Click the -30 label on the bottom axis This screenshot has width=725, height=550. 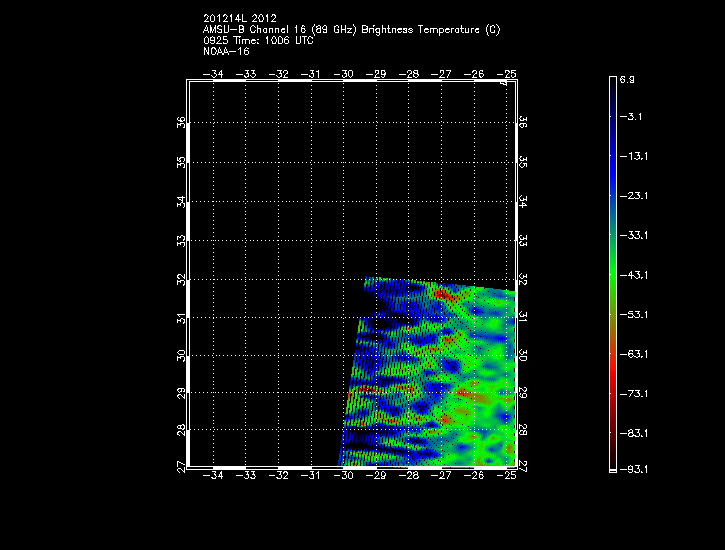pyautogui.click(x=345, y=476)
